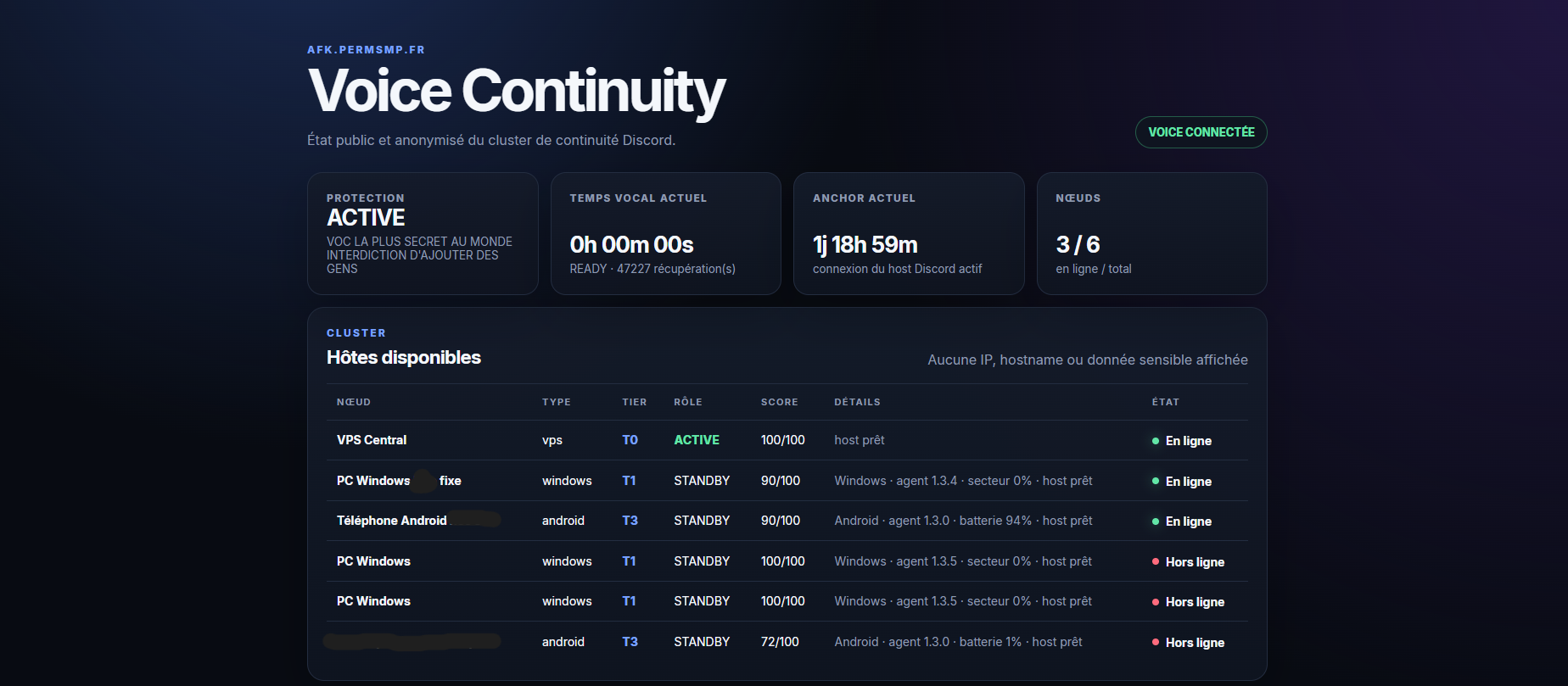The height and width of the screenshot is (686, 1568).
Task: Click connexion du host Discord actif text
Action: (x=897, y=269)
